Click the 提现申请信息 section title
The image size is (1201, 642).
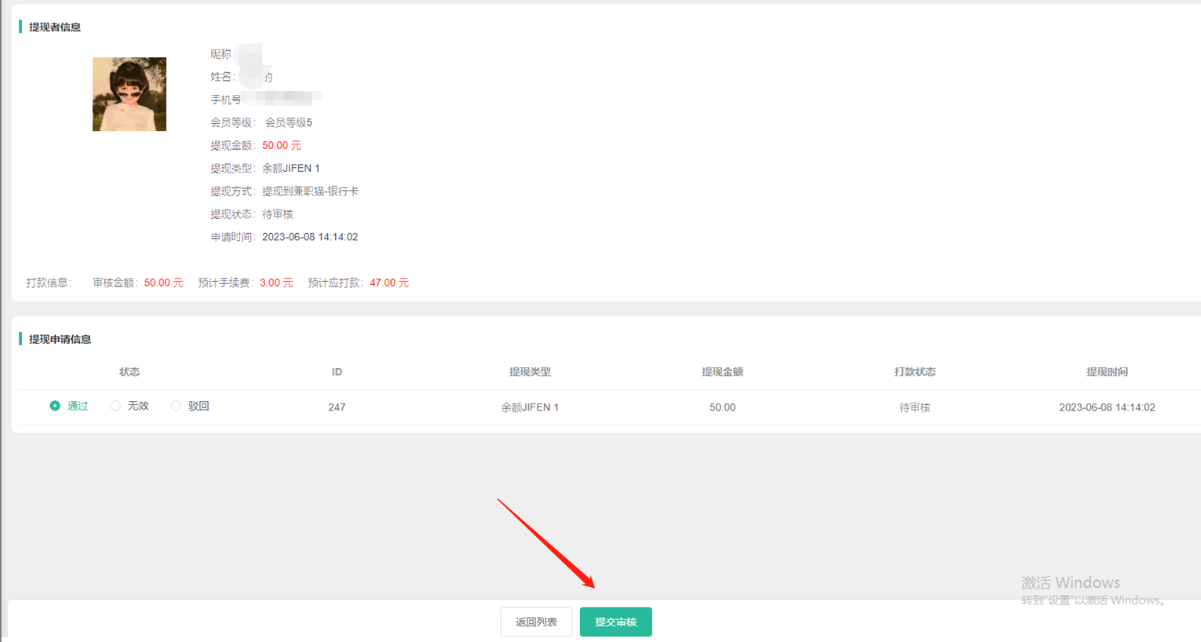[60, 339]
